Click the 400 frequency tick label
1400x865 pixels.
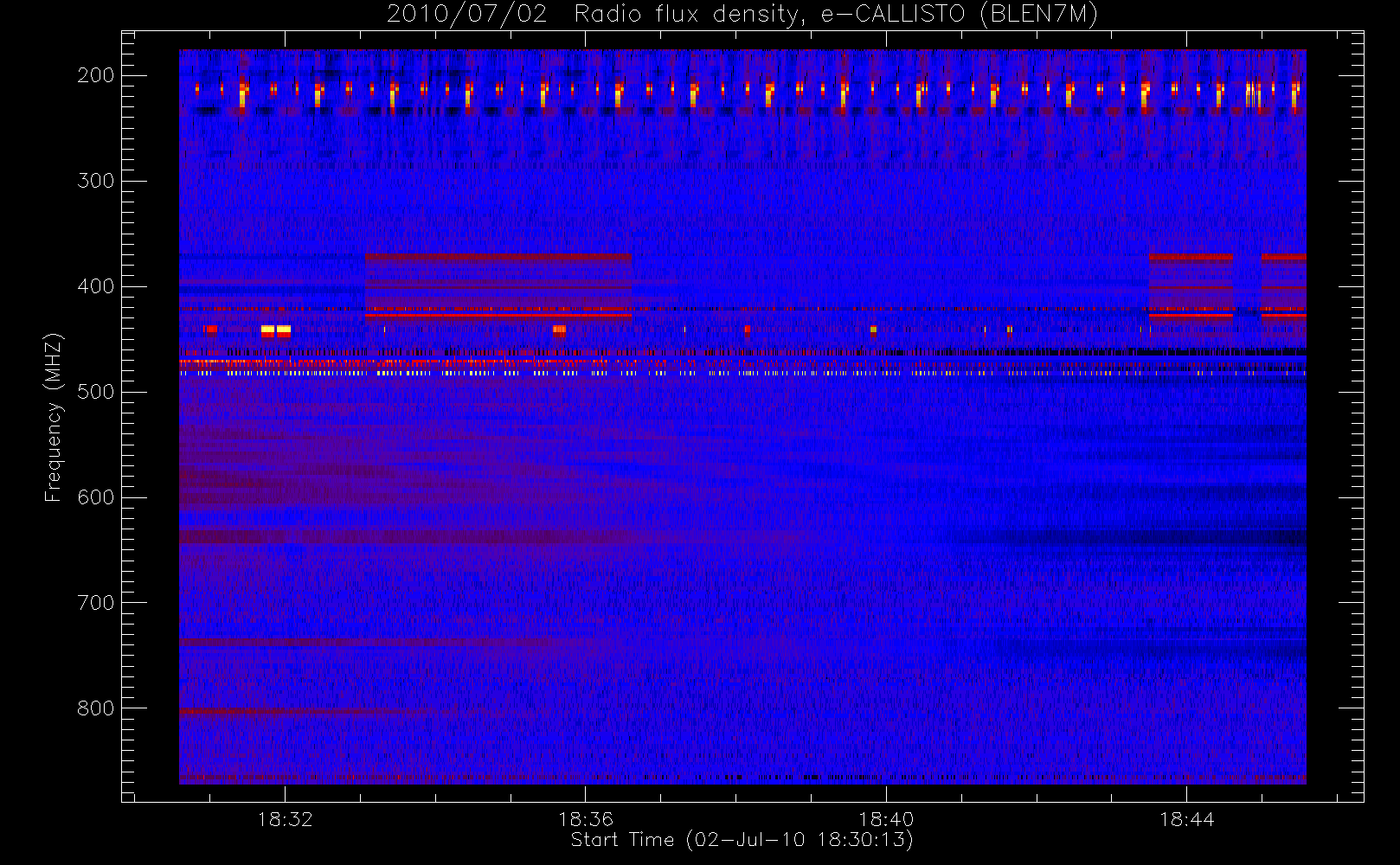pos(96,286)
